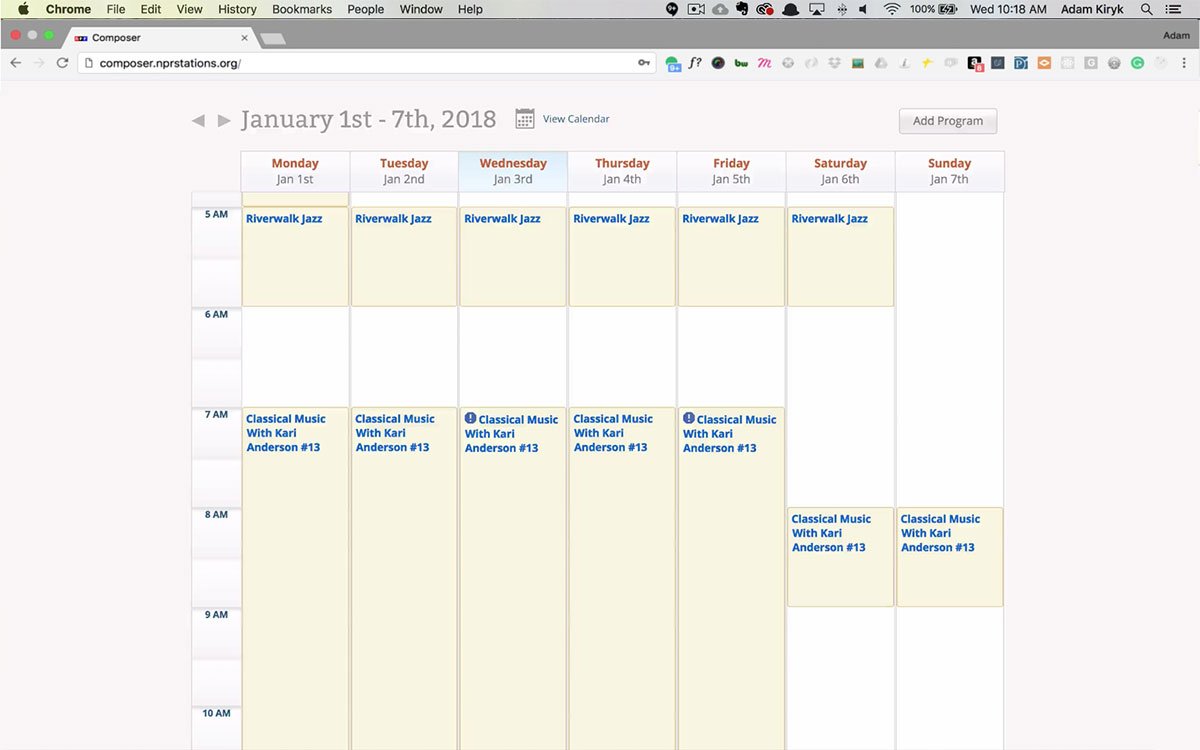Go to the previous week arrow
The height and width of the screenshot is (750, 1200).
(198, 121)
